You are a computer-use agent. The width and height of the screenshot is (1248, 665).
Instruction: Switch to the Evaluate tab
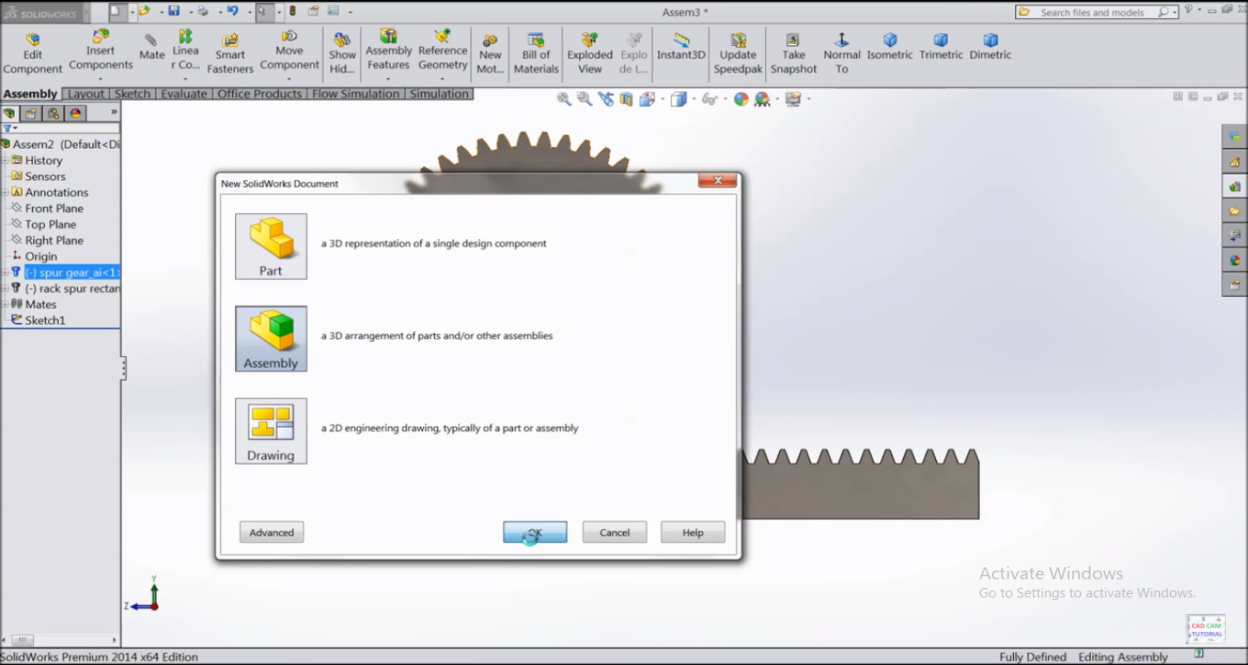point(184,94)
